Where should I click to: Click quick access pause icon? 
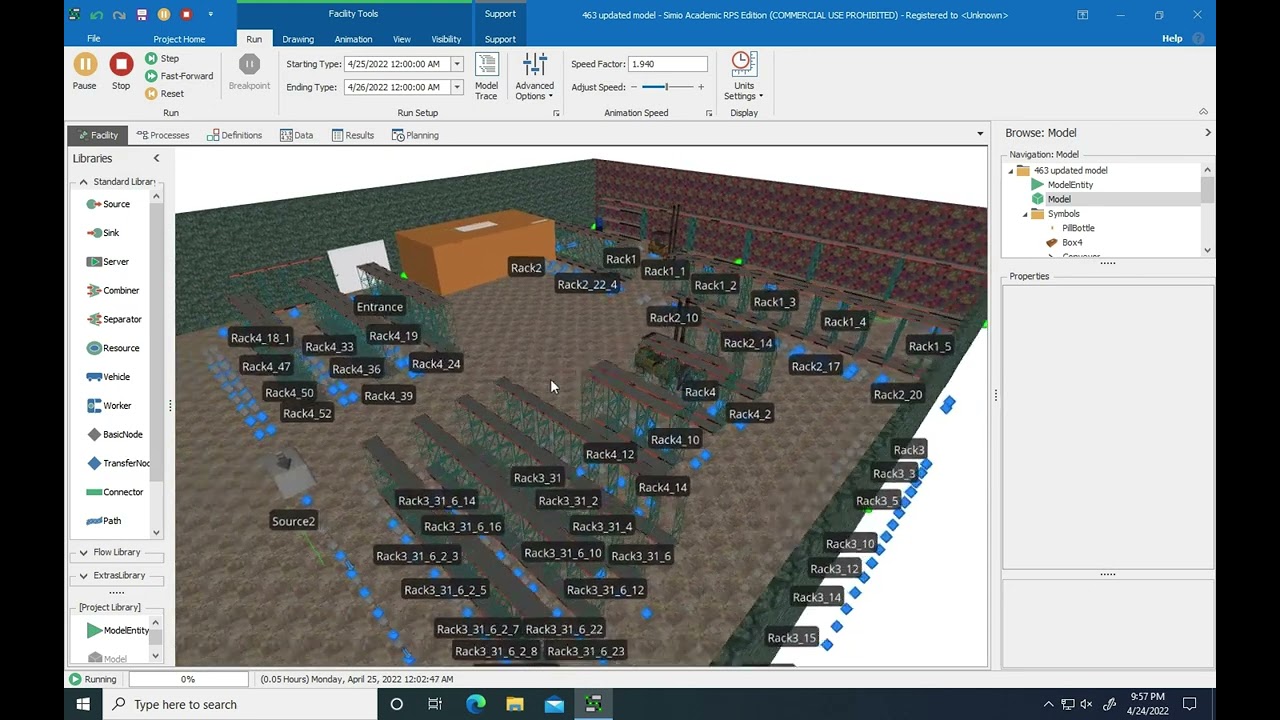164,15
